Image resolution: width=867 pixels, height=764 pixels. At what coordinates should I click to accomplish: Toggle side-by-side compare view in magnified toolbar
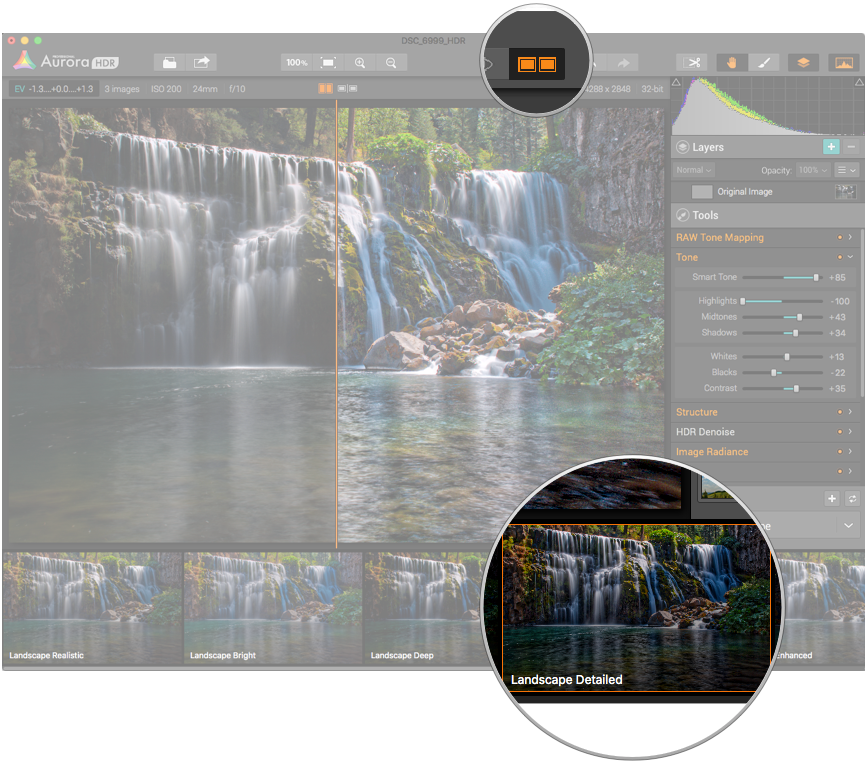point(536,65)
